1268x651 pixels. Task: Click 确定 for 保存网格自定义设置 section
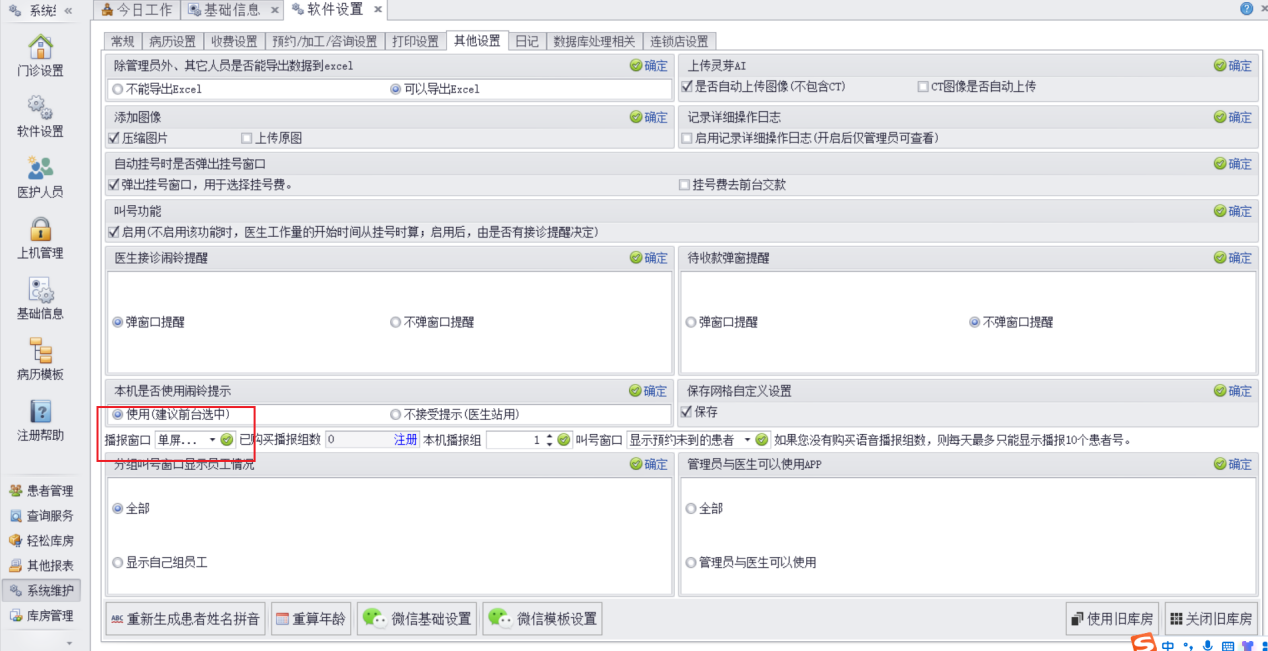[x=1233, y=391]
